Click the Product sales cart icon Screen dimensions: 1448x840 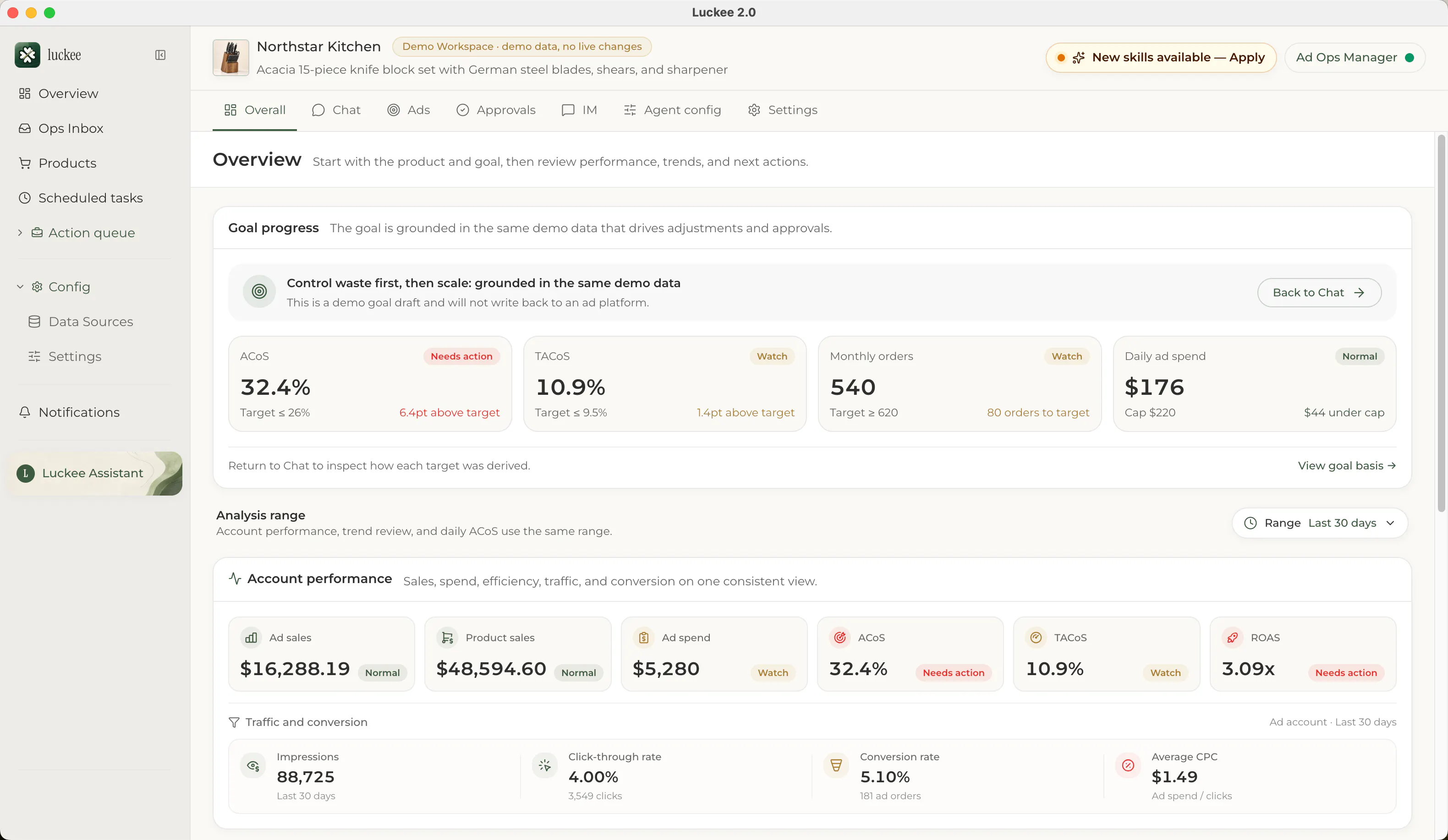pyautogui.click(x=448, y=638)
